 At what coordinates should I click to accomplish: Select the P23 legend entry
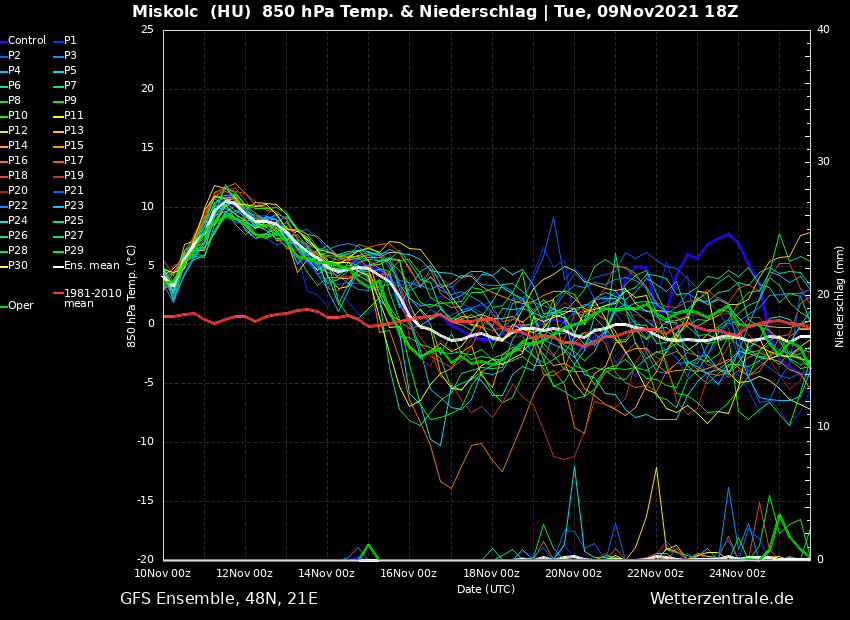(x=73, y=206)
